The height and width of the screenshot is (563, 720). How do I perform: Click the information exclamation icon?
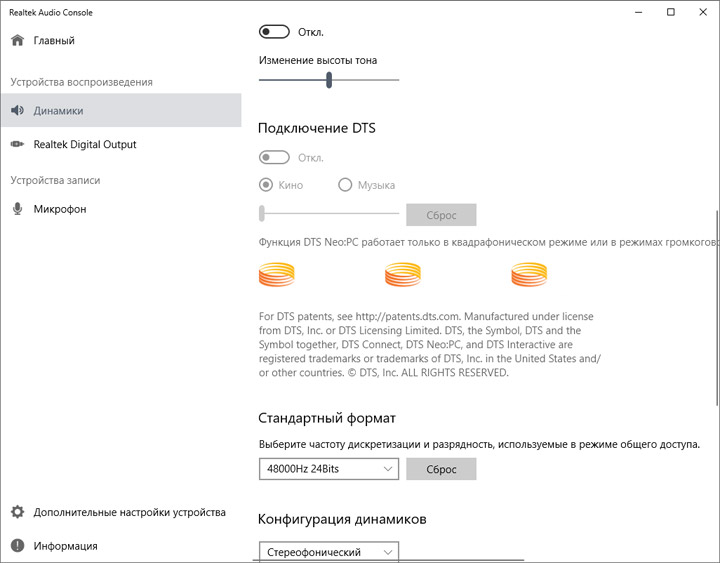pos(17,546)
